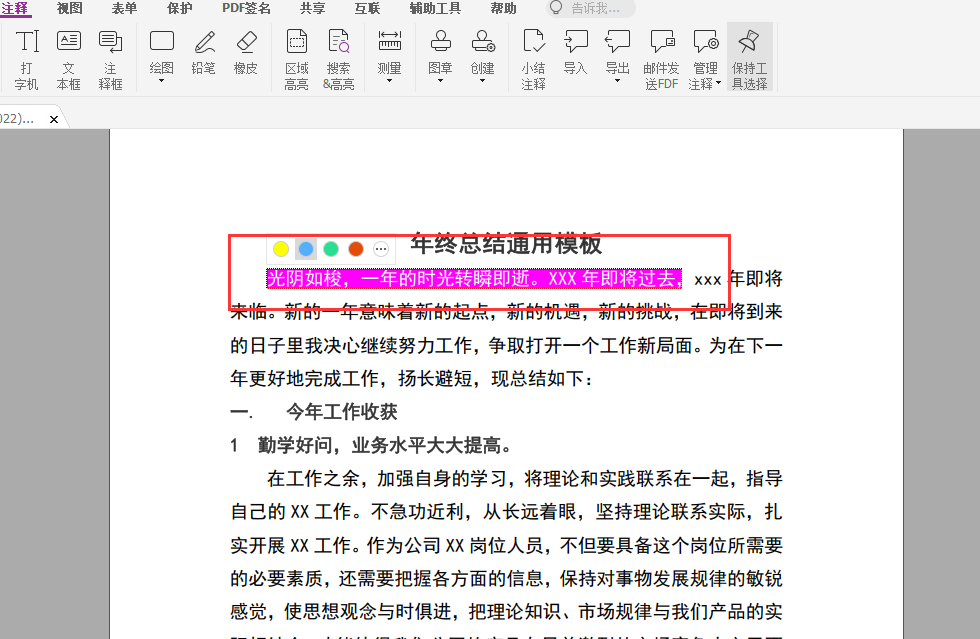Close the document tab ending in 022)...
The width and height of the screenshot is (980, 639).
coord(54,119)
